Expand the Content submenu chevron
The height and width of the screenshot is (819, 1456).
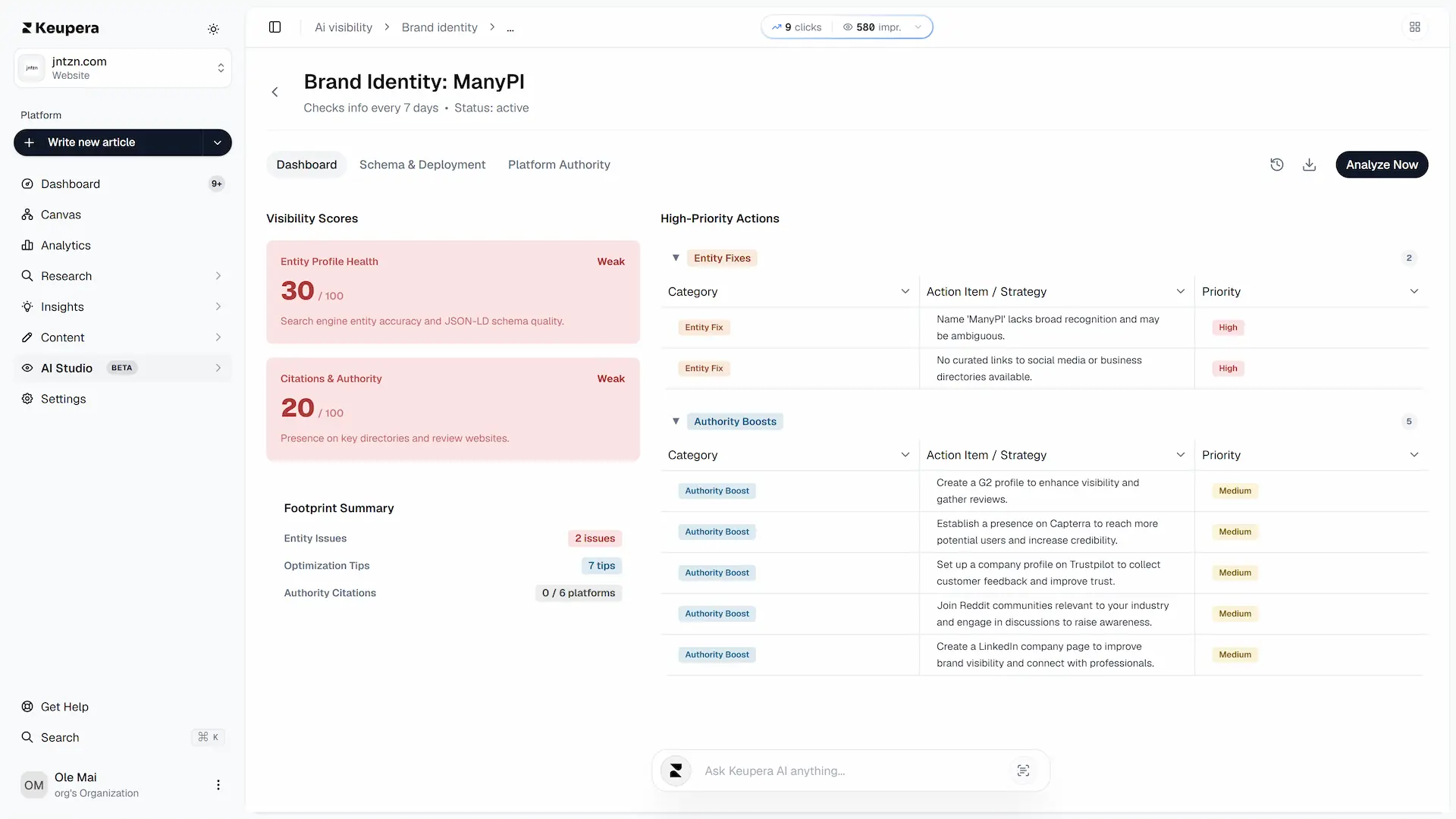click(218, 337)
